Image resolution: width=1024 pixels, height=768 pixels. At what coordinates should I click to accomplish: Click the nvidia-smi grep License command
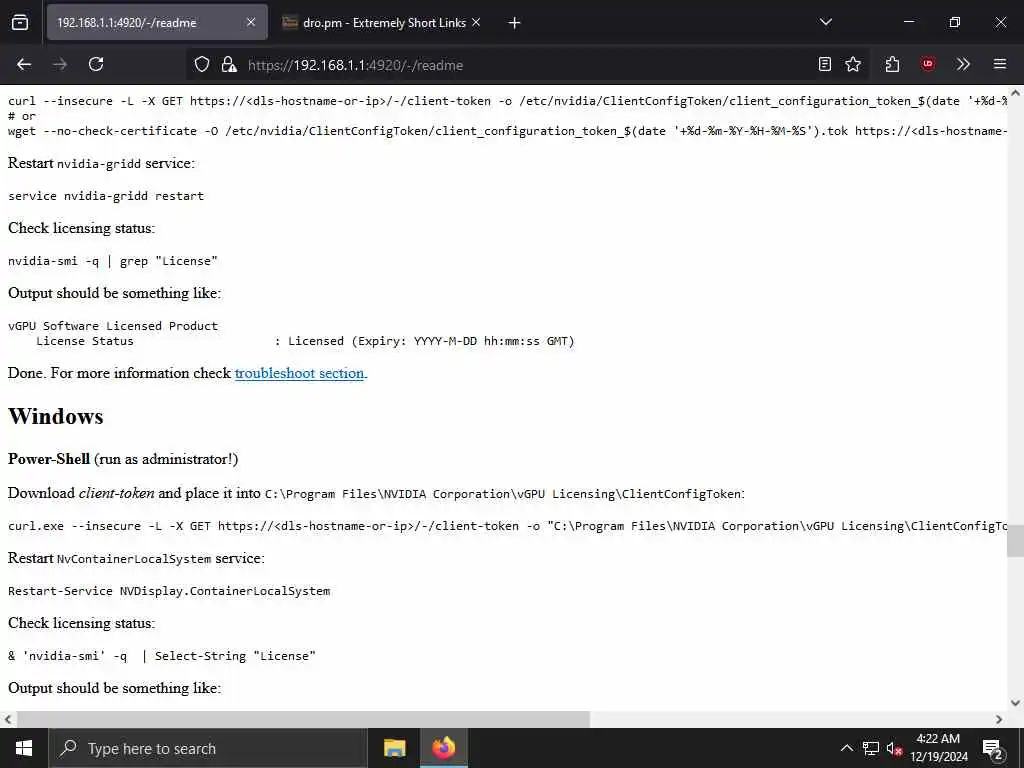(x=112, y=261)
